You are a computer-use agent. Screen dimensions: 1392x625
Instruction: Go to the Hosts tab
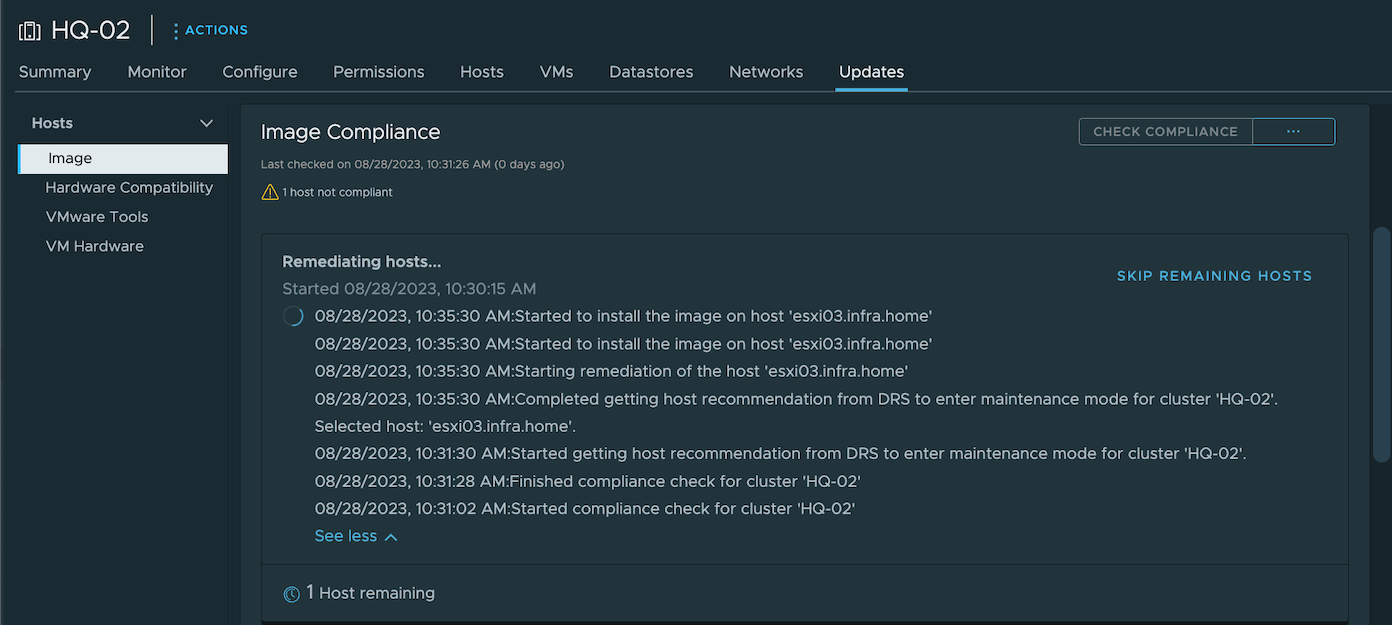(x=482, y=72)
